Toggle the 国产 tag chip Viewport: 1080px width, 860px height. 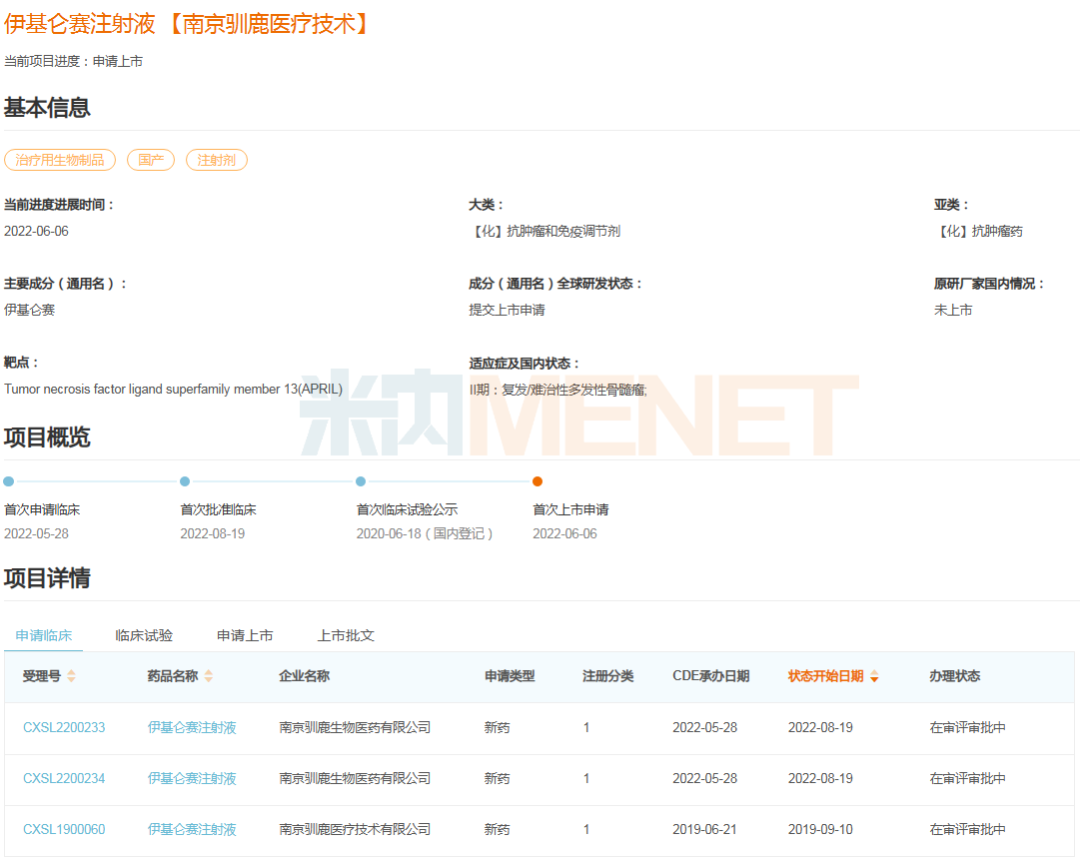[150, 160]
